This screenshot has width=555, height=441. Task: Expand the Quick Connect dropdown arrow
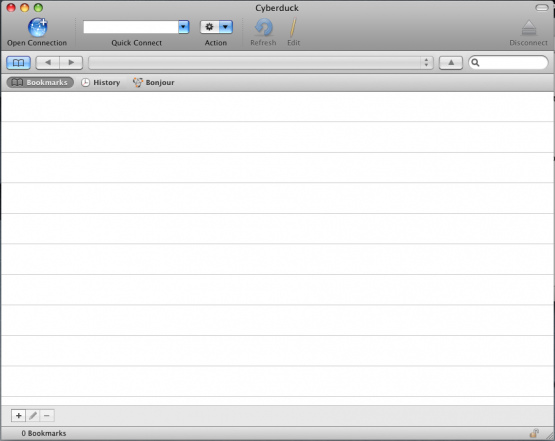[183, 27]
